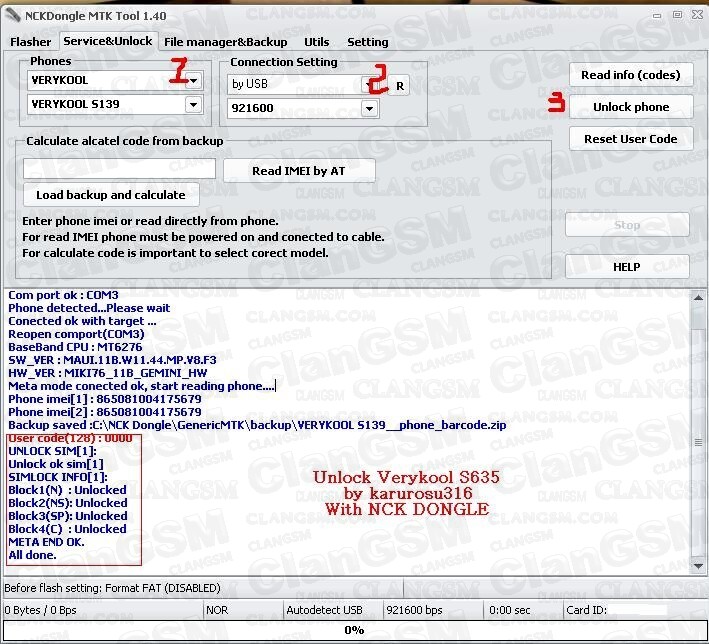Click Reset User Code button
The height and width of the screenshot is (644, 709).
[x=630, y=139]
